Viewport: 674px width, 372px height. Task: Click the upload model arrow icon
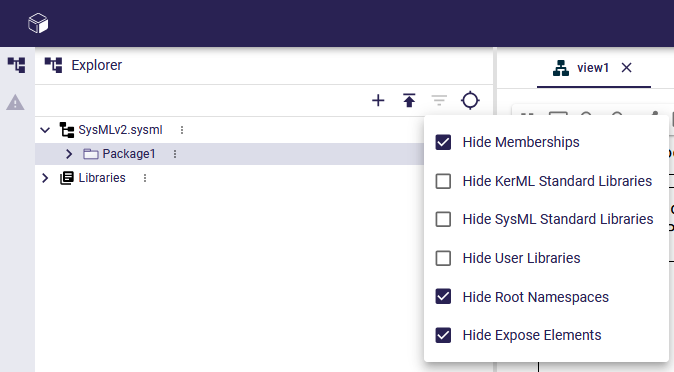pyautogui.click(x=409, y=101)
